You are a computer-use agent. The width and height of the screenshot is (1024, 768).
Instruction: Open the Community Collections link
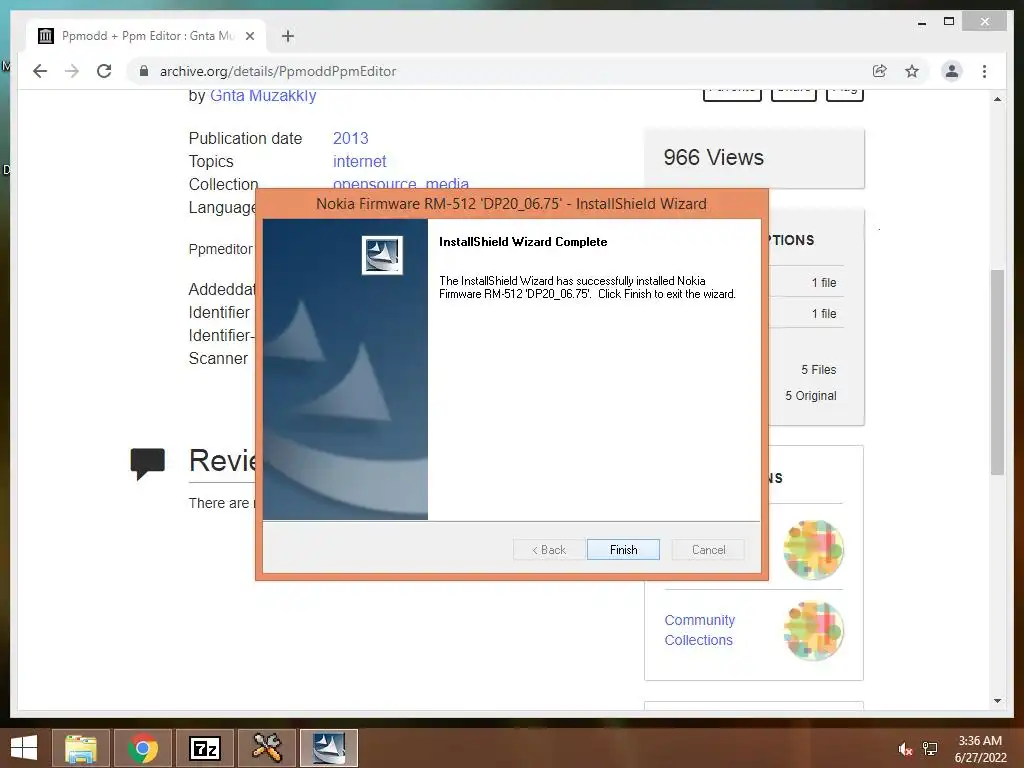[x=699, y=630]
